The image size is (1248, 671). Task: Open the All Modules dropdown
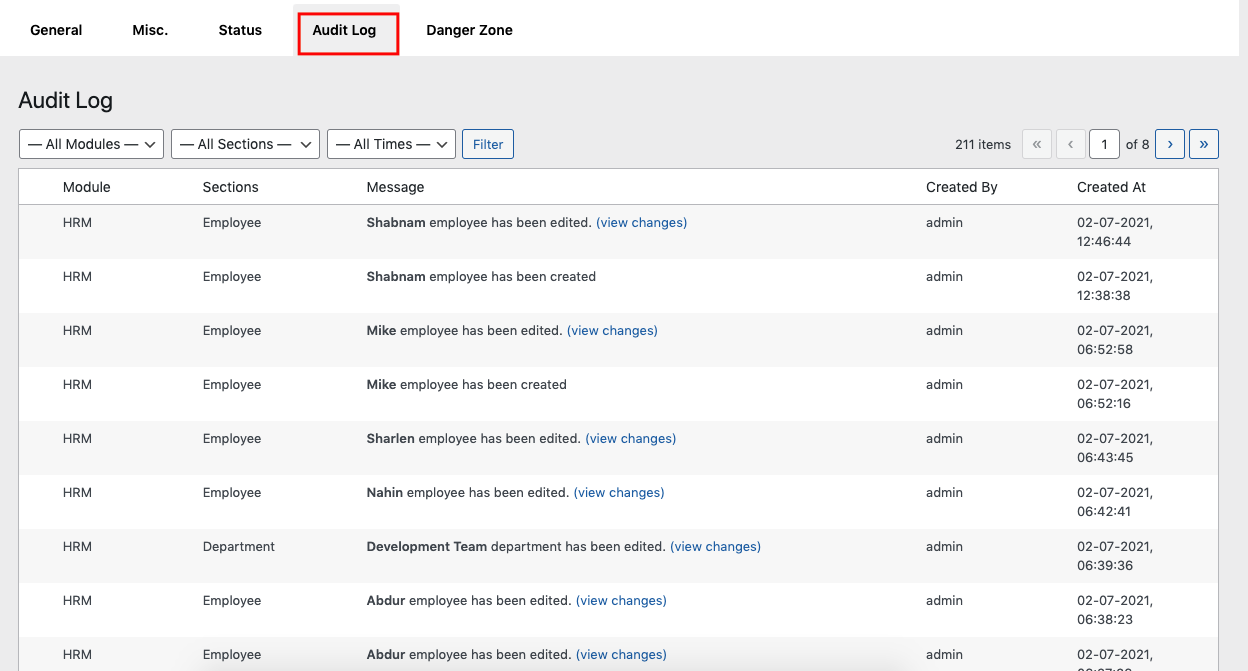[x=91, y=144]
